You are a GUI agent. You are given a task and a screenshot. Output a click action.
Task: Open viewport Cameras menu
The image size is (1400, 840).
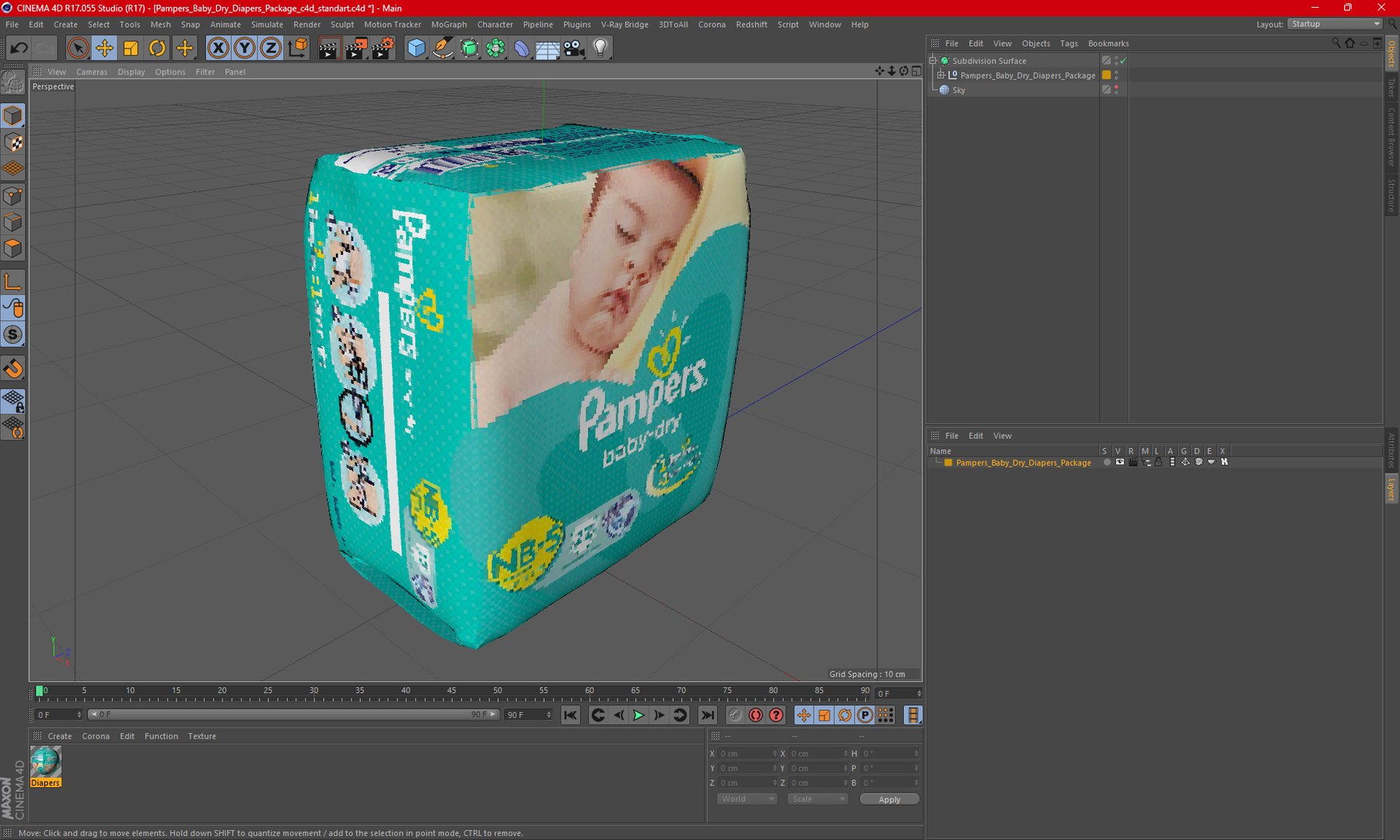92,72
